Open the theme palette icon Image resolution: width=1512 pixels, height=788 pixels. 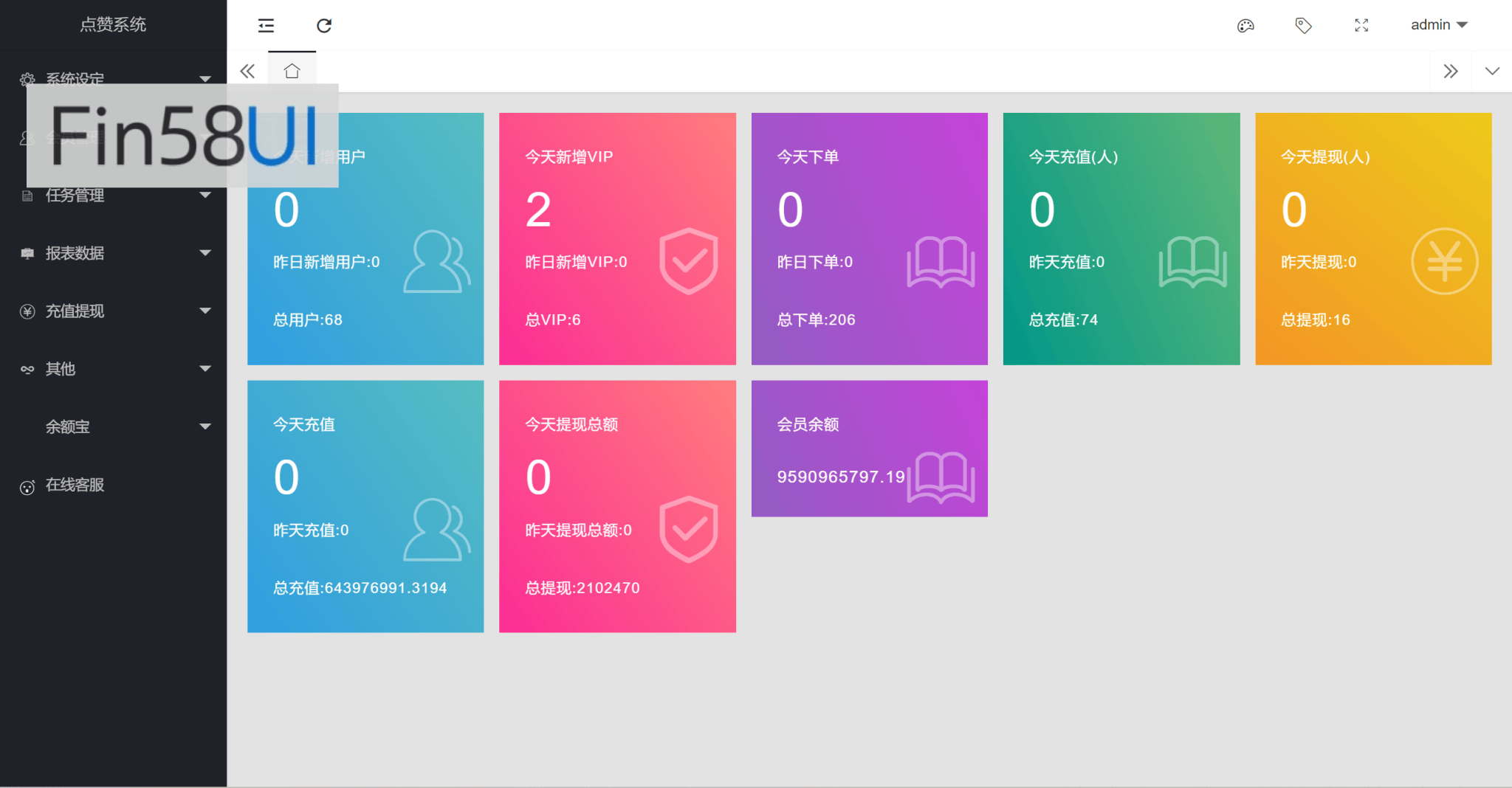pyautogui.click(x=1245, y=26)
